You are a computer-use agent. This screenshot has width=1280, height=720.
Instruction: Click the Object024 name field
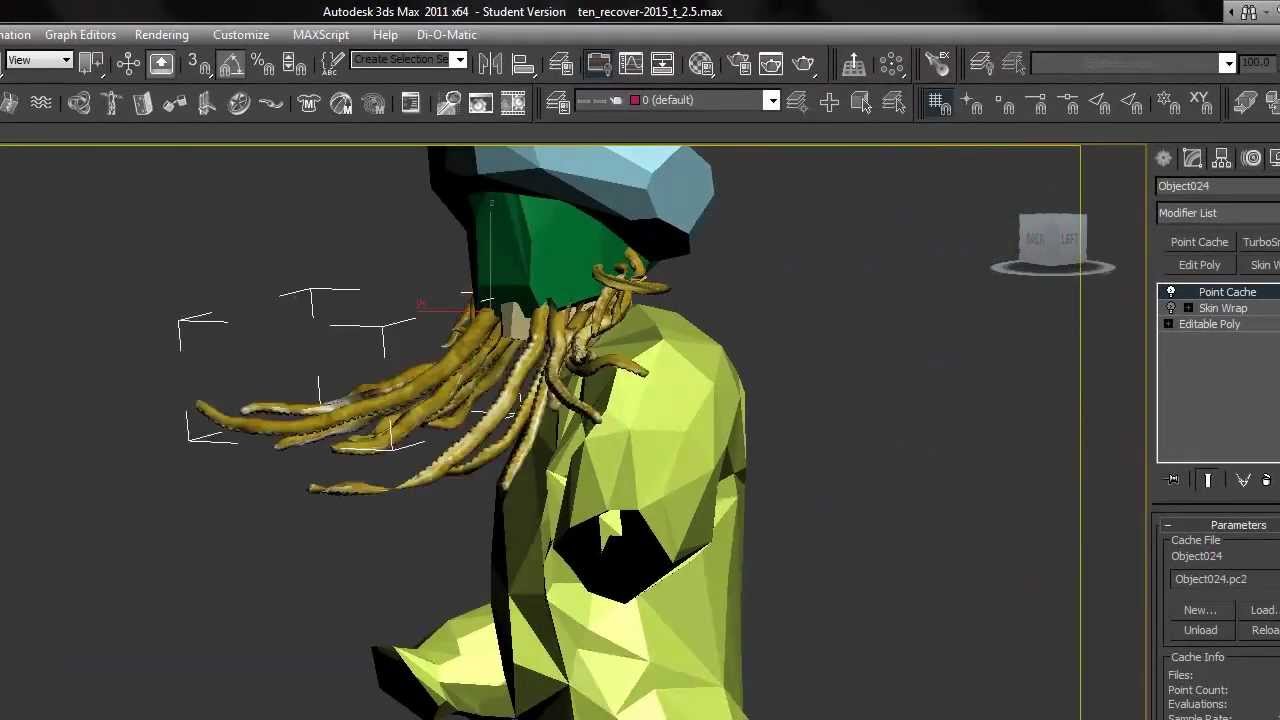(1218, 186)
